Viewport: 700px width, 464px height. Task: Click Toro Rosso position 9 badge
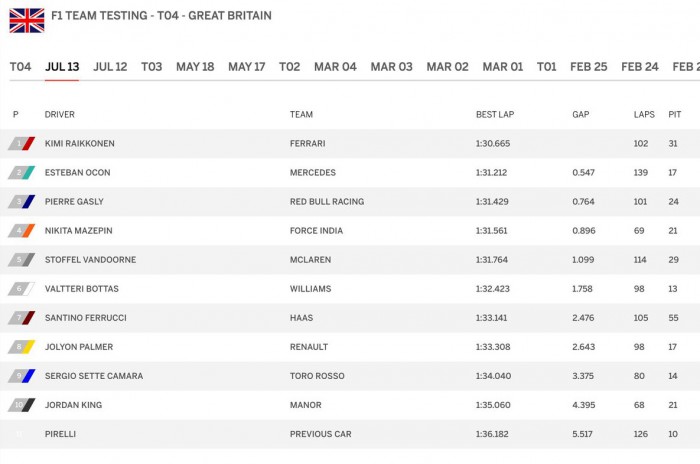[x=22, y=376]
